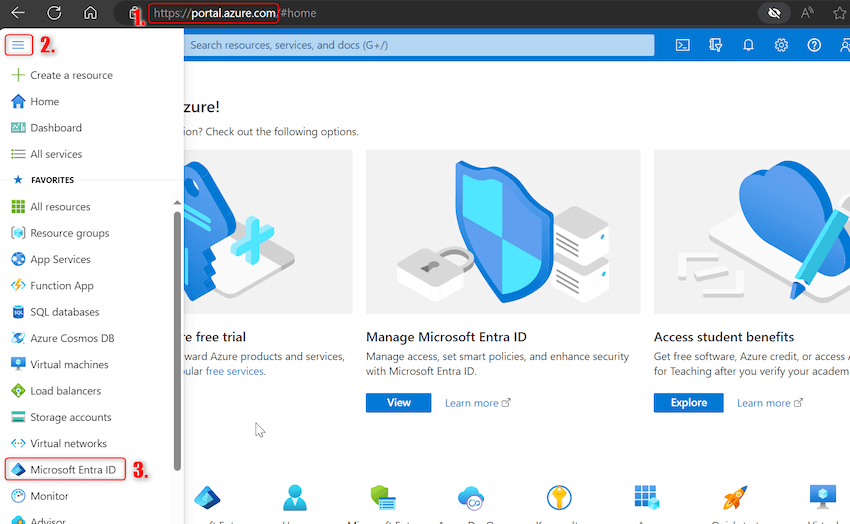Click the Manage Microsoft Entra ID heading
This screenshot has width=850, height=524.
click(446, 337)
